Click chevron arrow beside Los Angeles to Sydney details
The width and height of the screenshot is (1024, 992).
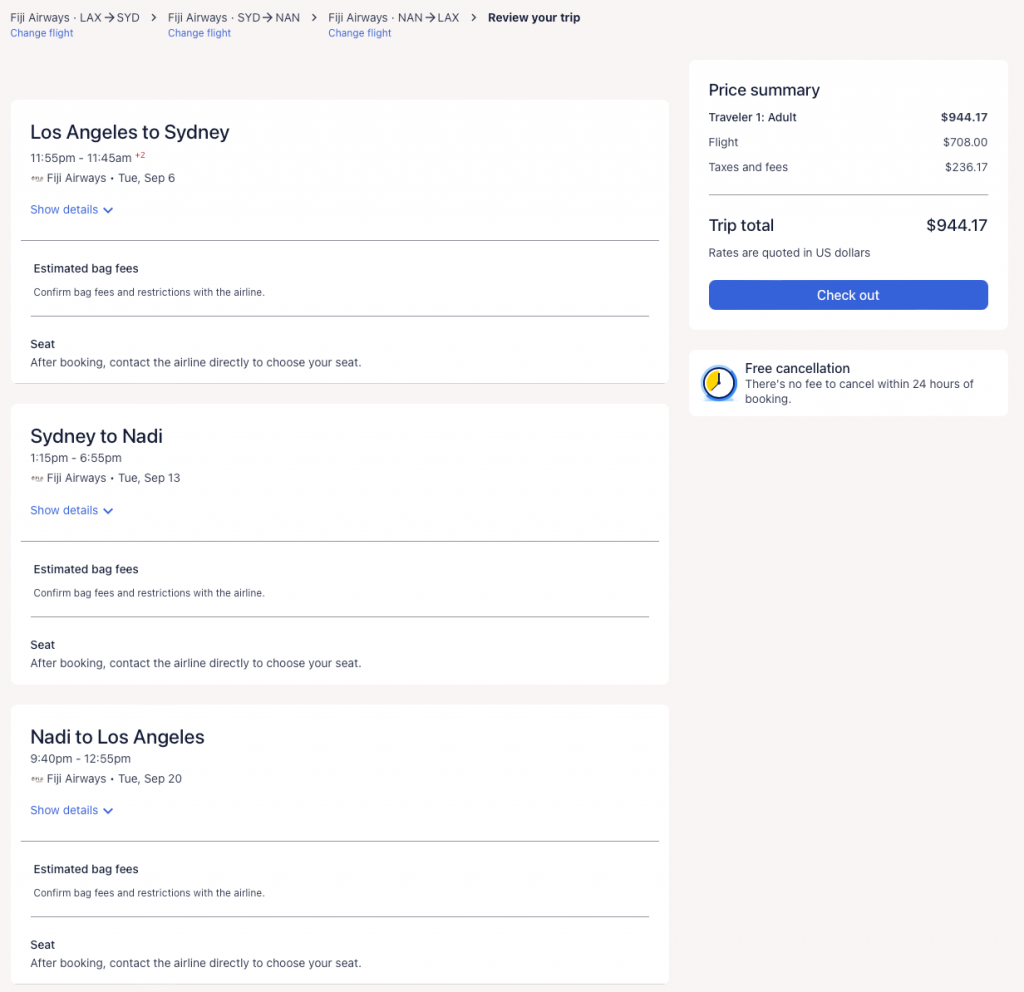(108, 211)
